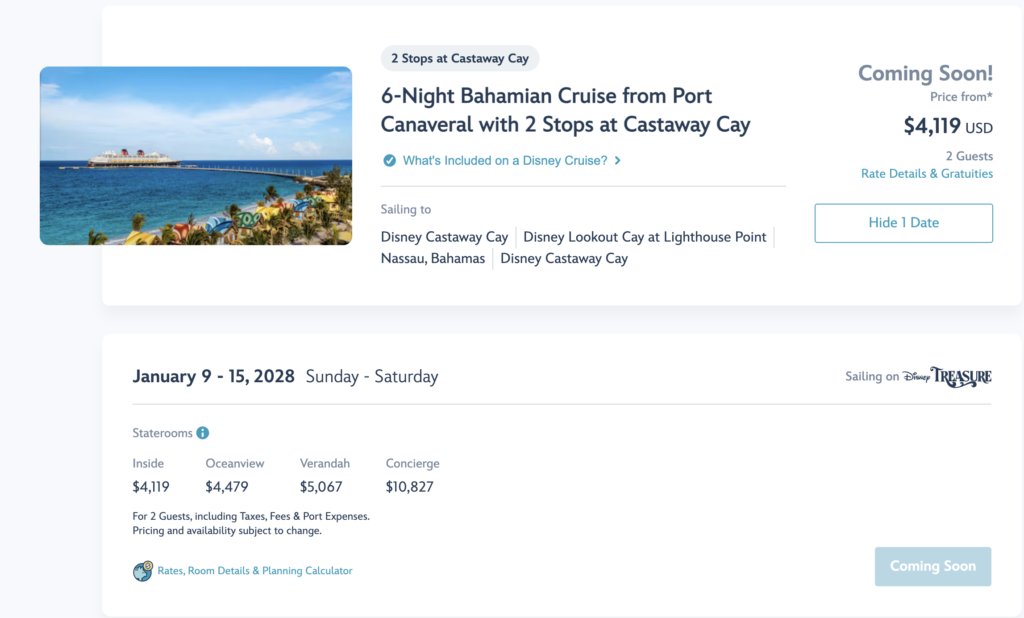Click the January 9 - 15, 2028 date heading
The image size is (1024, 618).
(x=214, y=377)
